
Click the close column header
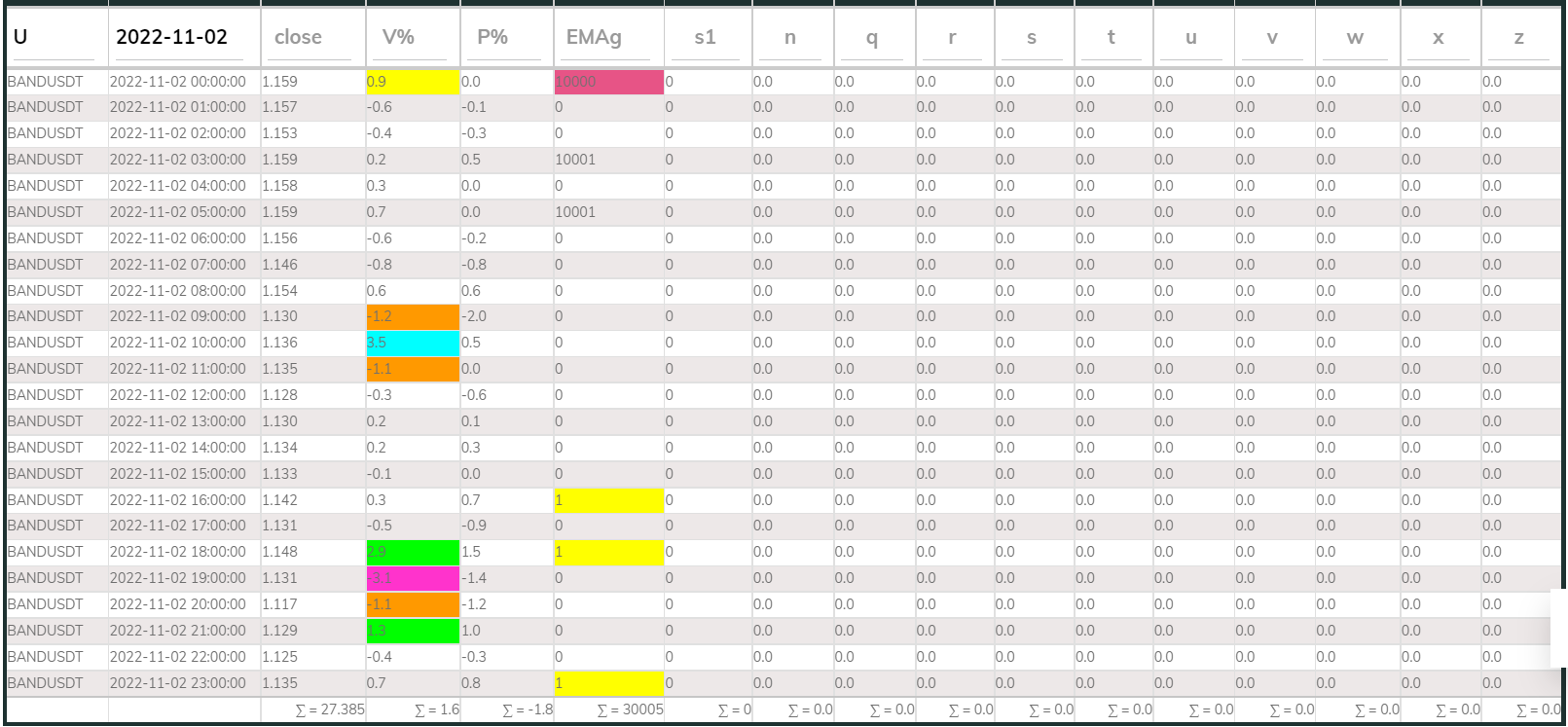pos(312,37)
